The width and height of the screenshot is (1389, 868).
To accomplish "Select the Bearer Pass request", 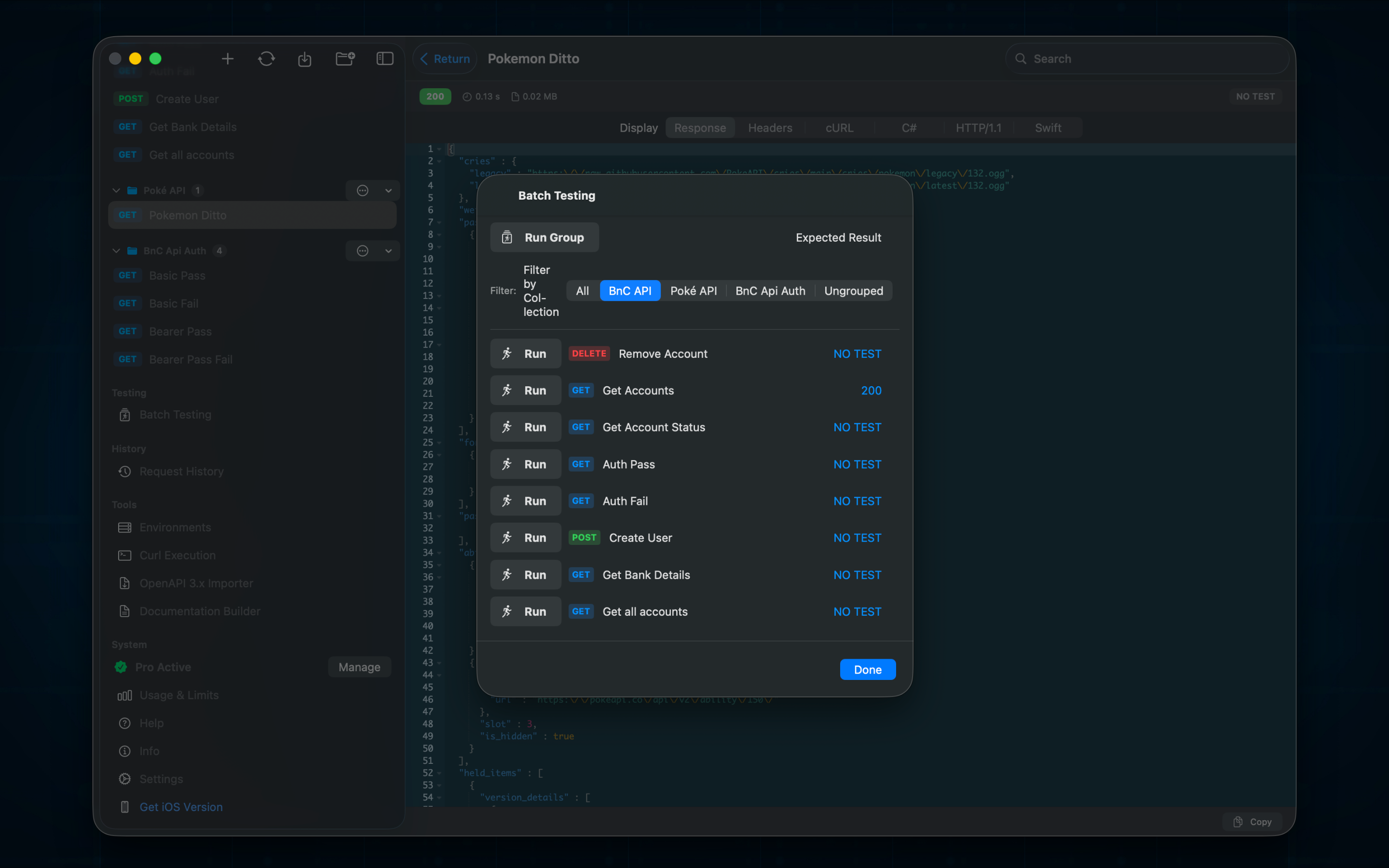I will pyautogui.click(x=252, y=331).
